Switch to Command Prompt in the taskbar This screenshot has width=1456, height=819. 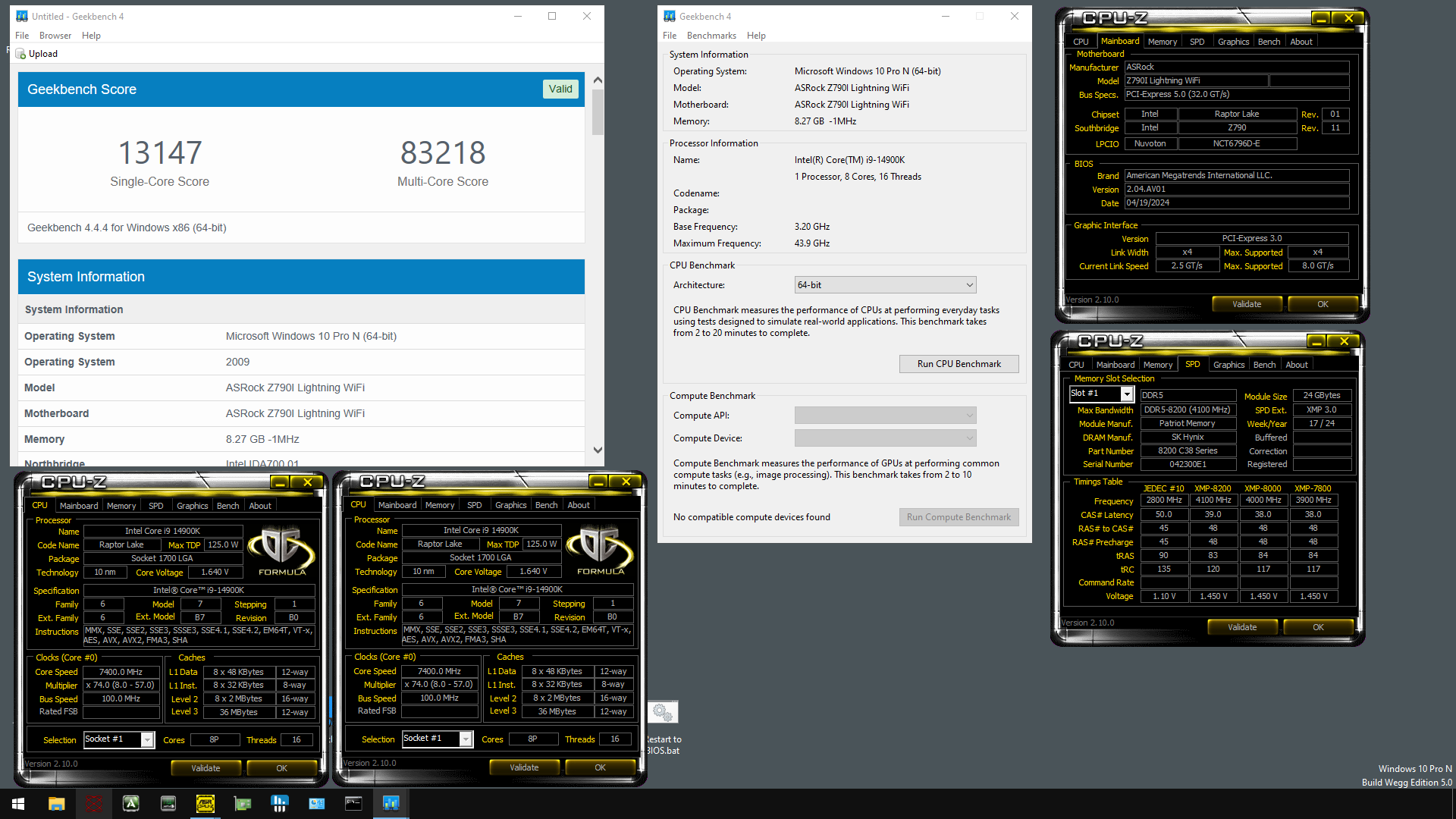354,804
